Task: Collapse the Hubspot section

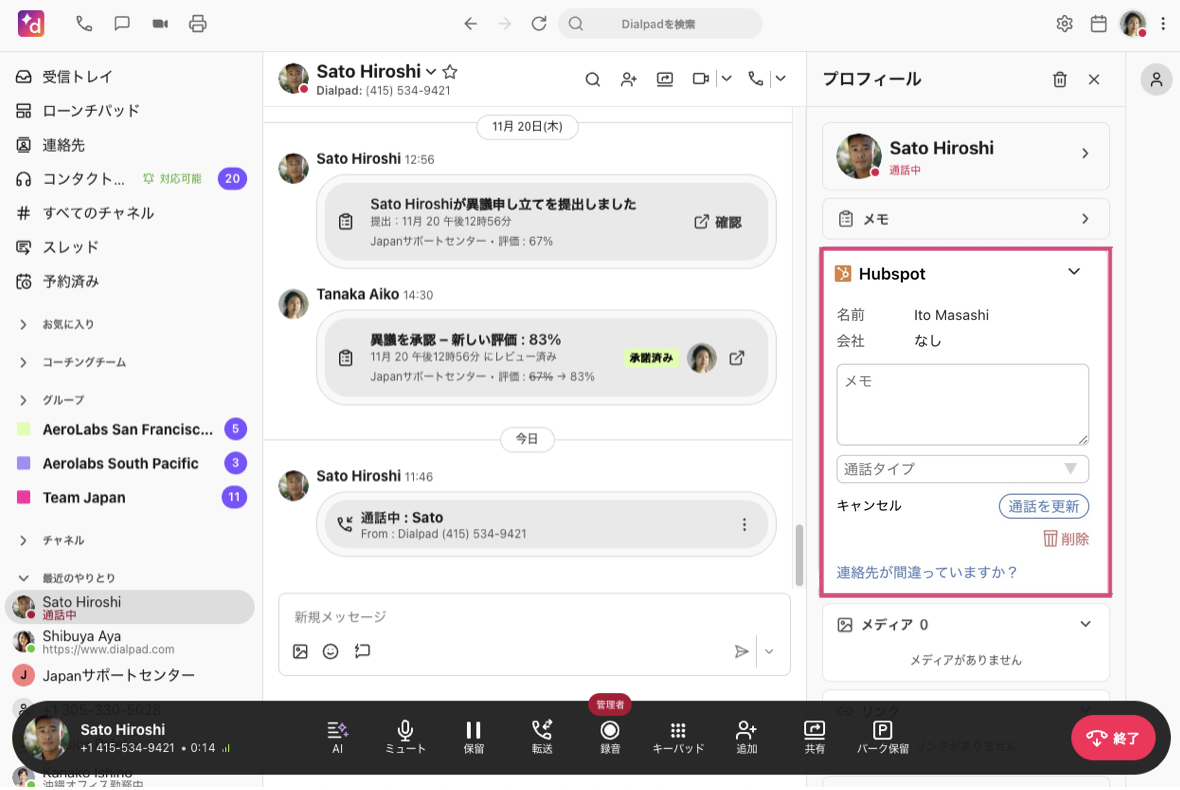Action: [x=1074, y=272]
